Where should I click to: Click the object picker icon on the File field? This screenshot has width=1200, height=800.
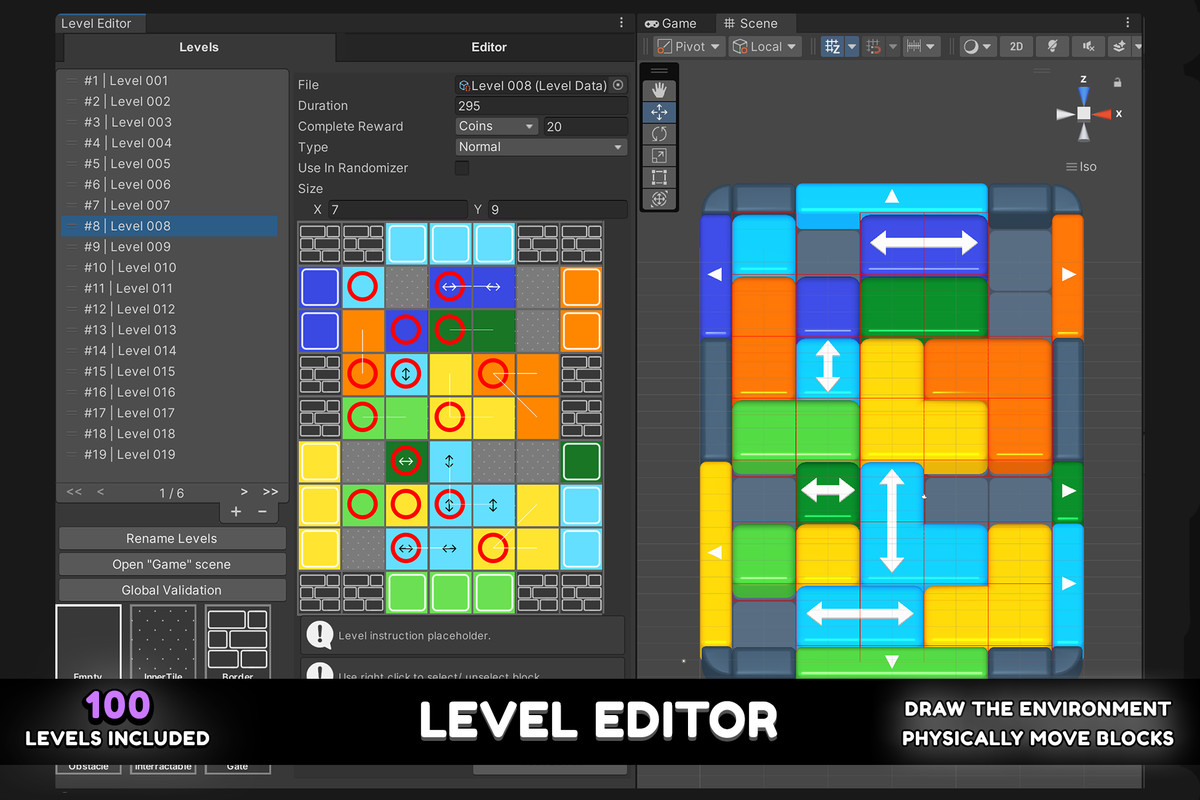point(618,85)
